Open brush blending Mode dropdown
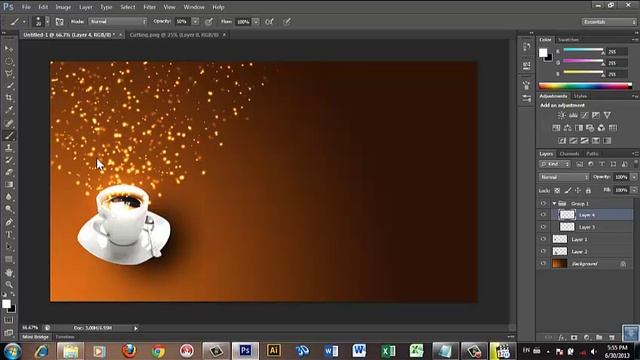The width and height of the screenshot is (640, 360). pyautogui.click(x=118, y=22)
